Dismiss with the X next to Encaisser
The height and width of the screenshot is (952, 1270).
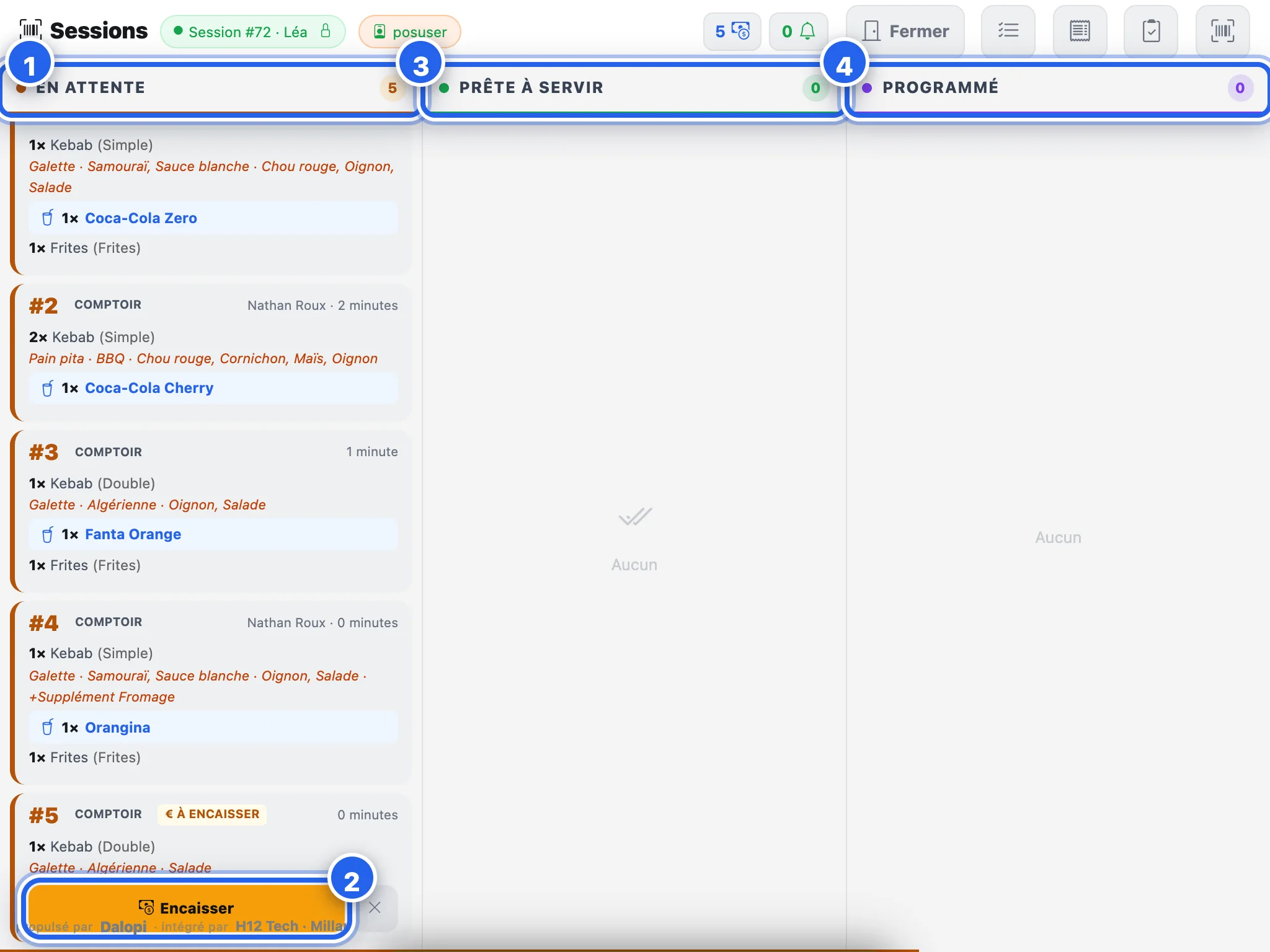click(375, 908)
